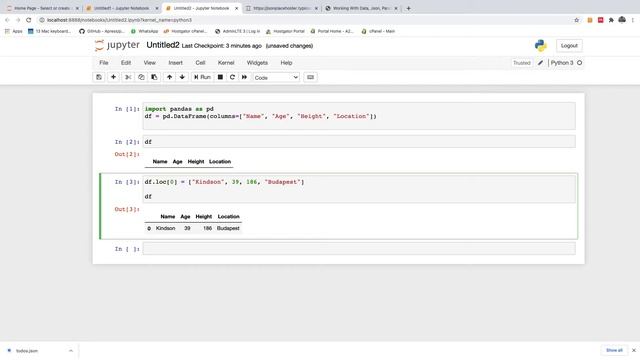Open the Widgets menu

coord(257,63)
